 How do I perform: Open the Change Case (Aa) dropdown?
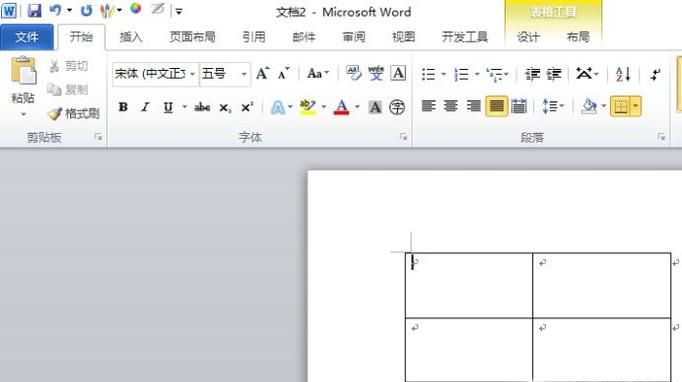pos(318,74)
